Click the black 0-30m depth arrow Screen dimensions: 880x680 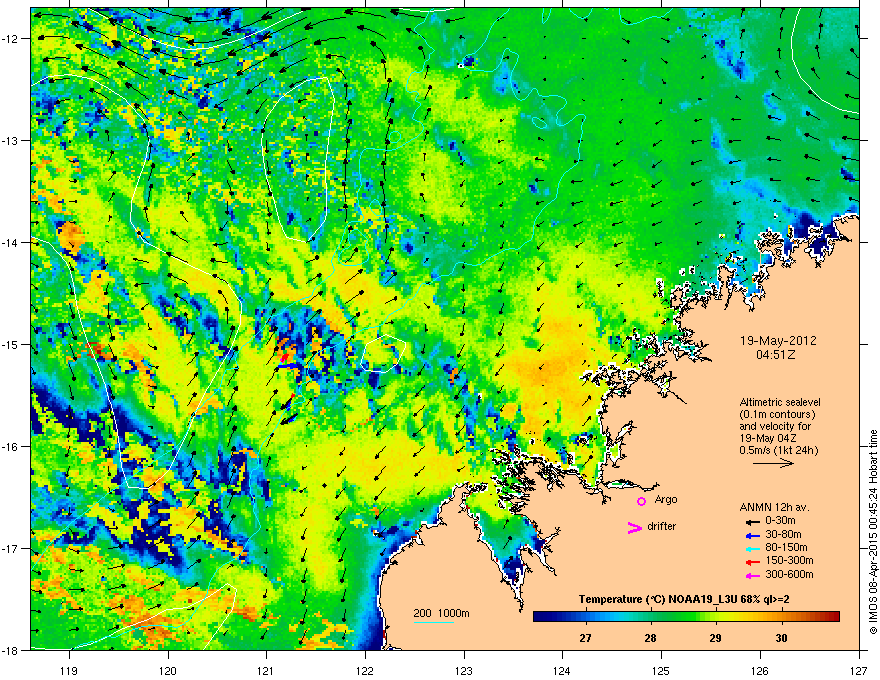753,521
